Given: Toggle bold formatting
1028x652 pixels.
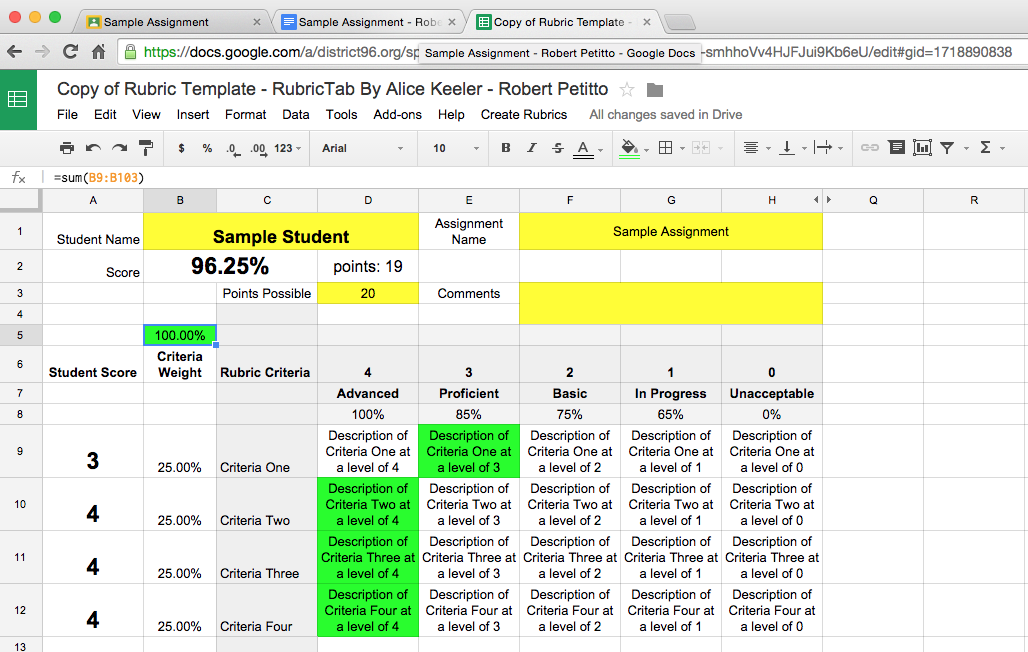Looking at the screenshot, I should (x=505, y=148).
